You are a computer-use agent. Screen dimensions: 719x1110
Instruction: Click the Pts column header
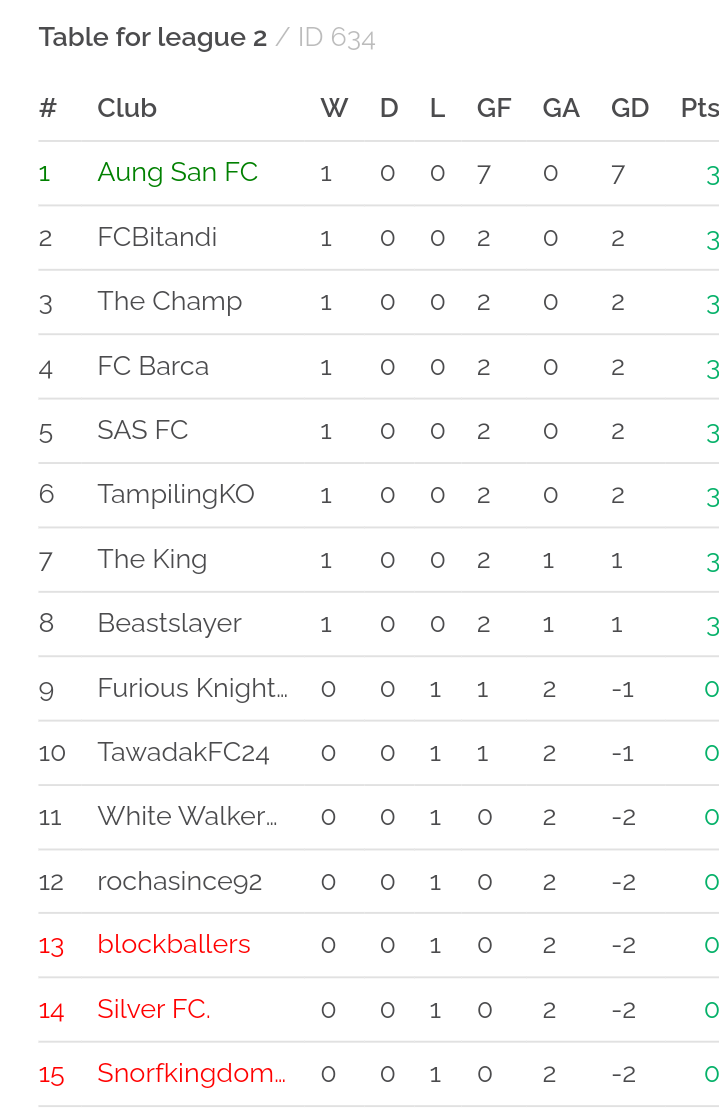[700, 108]
